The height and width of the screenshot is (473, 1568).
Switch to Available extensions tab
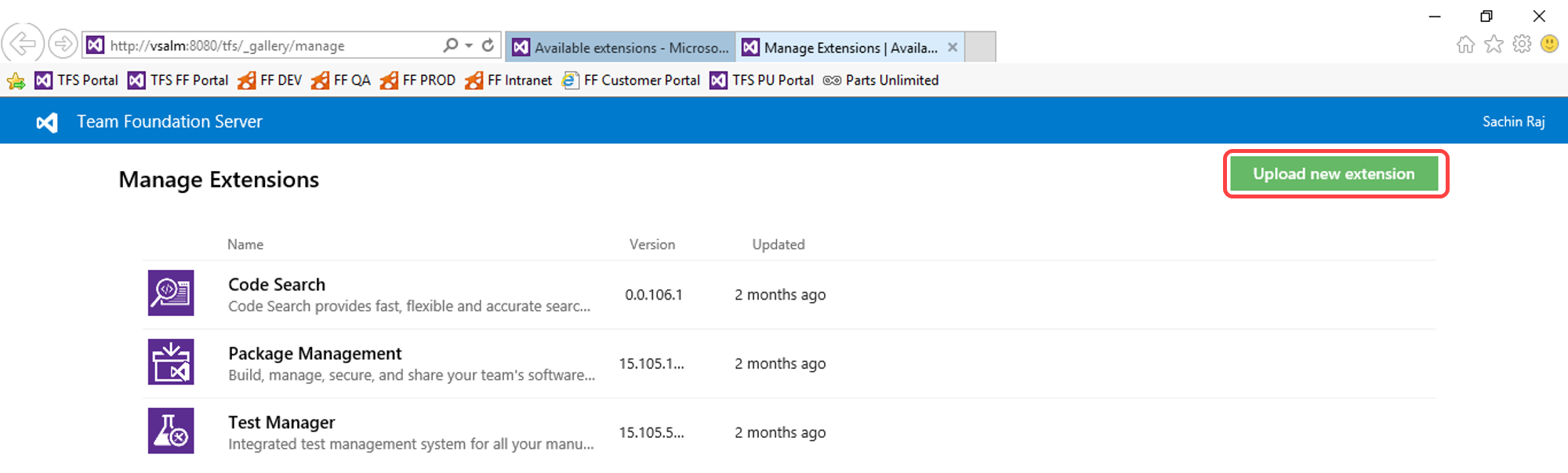(621, 48)
